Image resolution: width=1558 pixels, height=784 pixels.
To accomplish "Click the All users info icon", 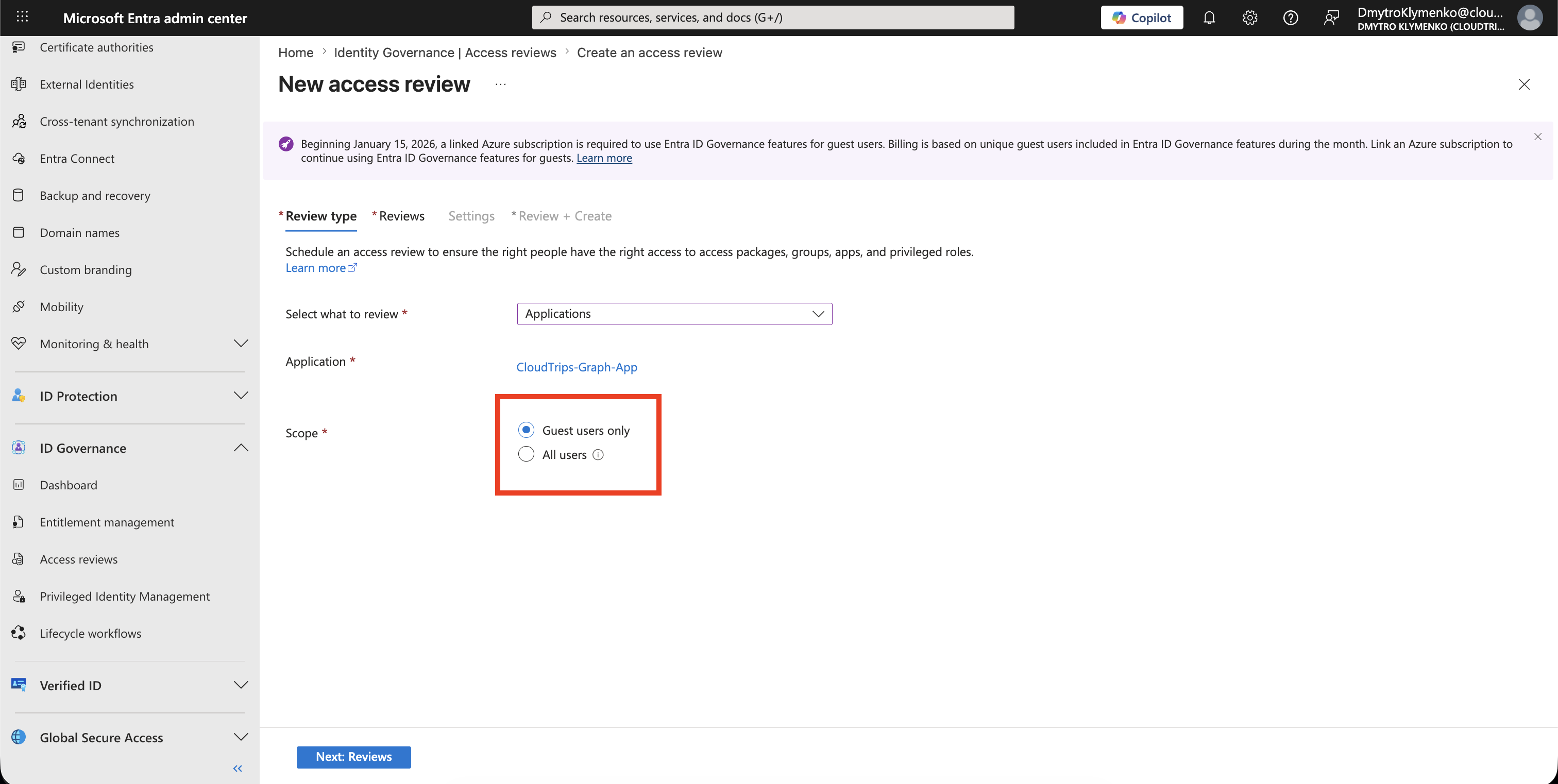I will pyautogui.click(x=598, y=455).
